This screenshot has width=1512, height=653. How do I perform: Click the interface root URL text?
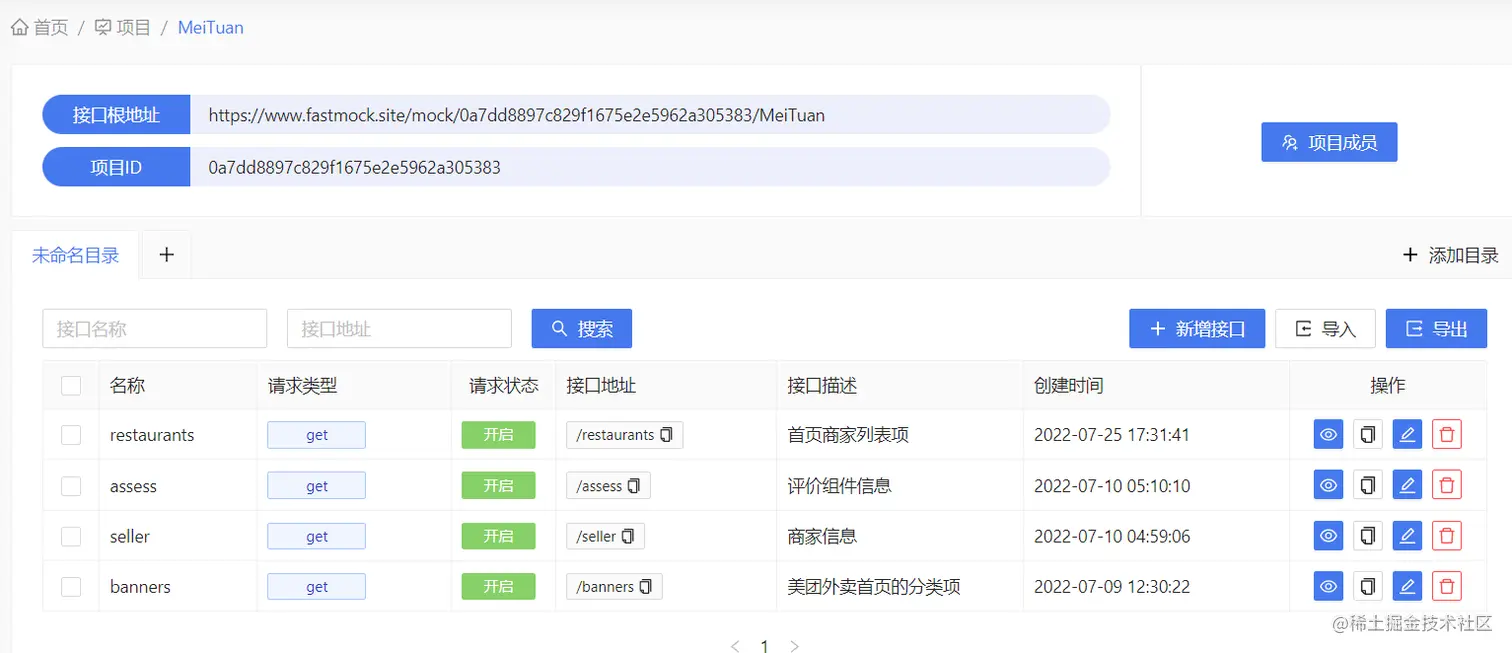[x=517, y=115]
